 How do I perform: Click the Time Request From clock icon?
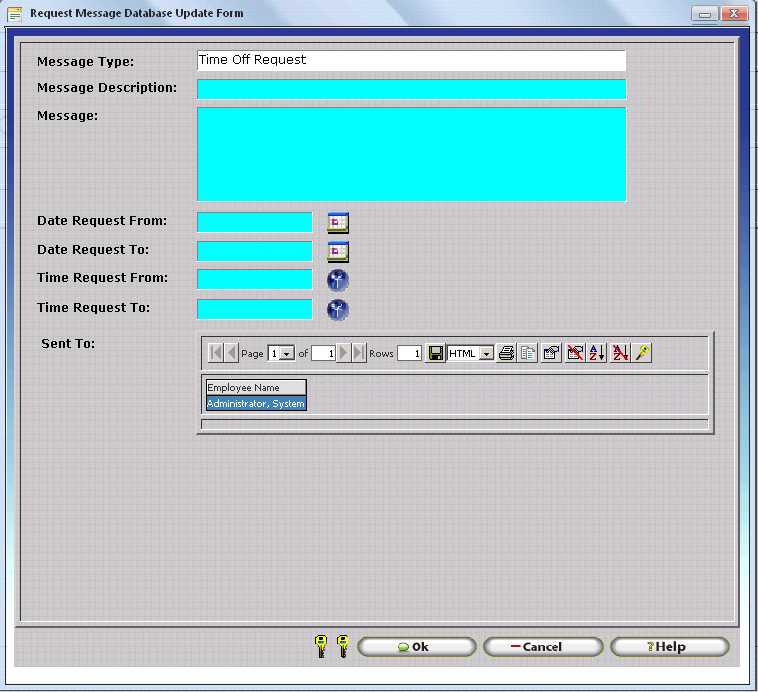click(338, 280)
